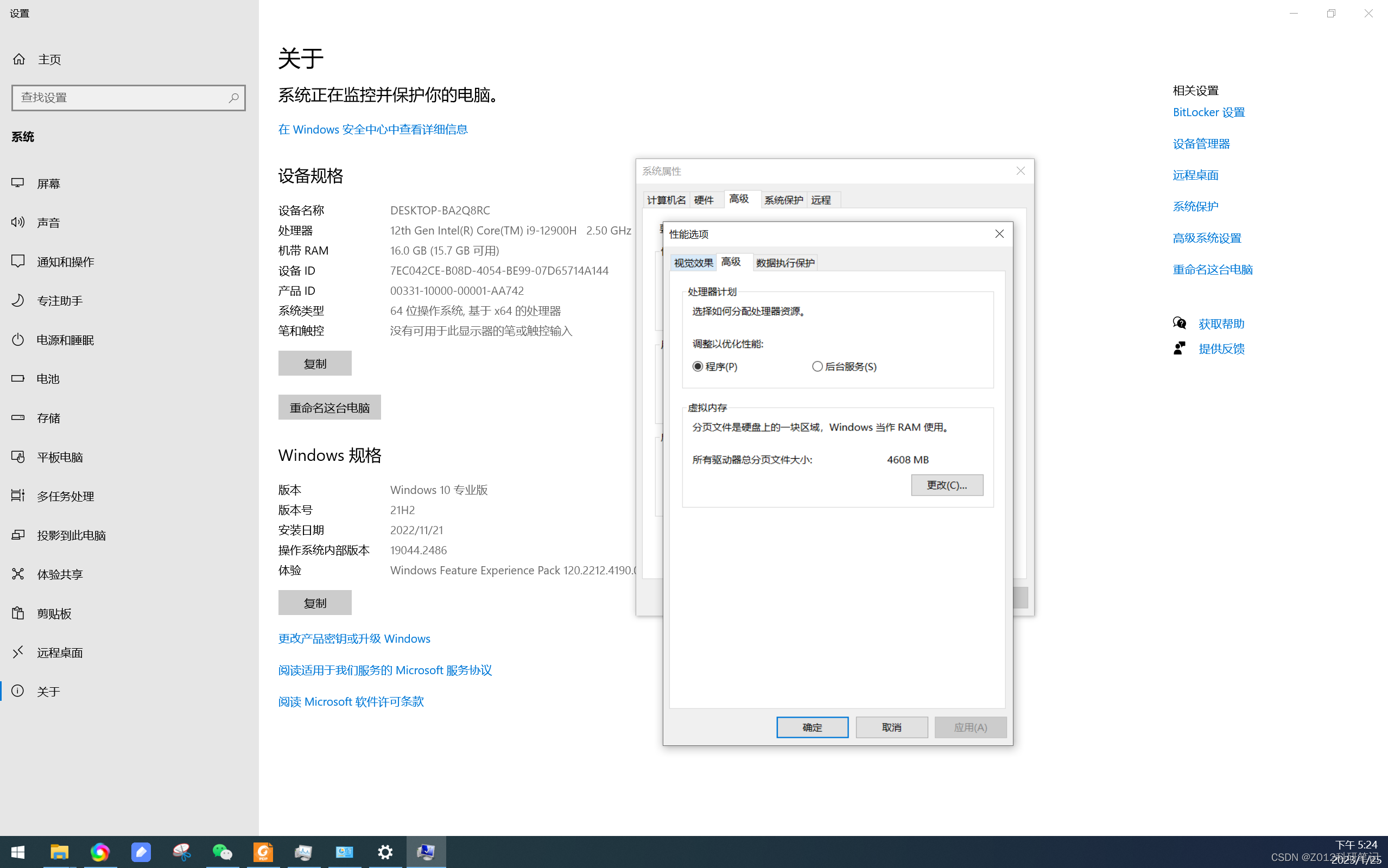Switch to the Data Execution Prevention (数据执行保护) tab
This screenshot has height=868, width=1388.
coord(785,263)
